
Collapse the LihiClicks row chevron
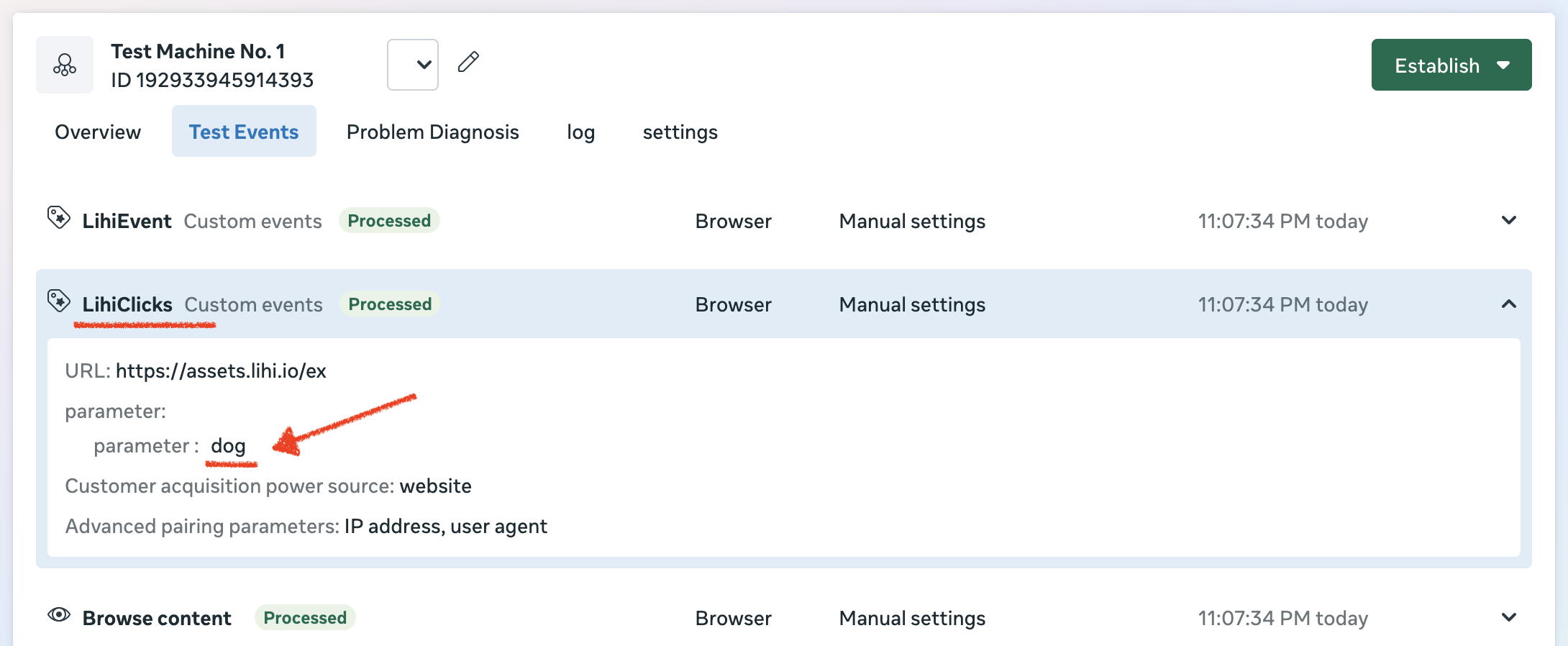pyautogui.click(x=1509, y=304)
